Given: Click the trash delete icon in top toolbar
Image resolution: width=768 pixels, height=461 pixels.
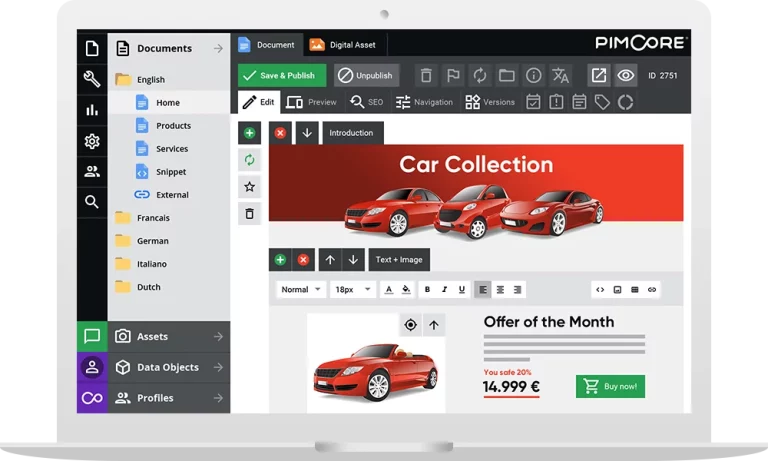Looking at the screenshot, I should pyautogui.click(x=426, y=76).
